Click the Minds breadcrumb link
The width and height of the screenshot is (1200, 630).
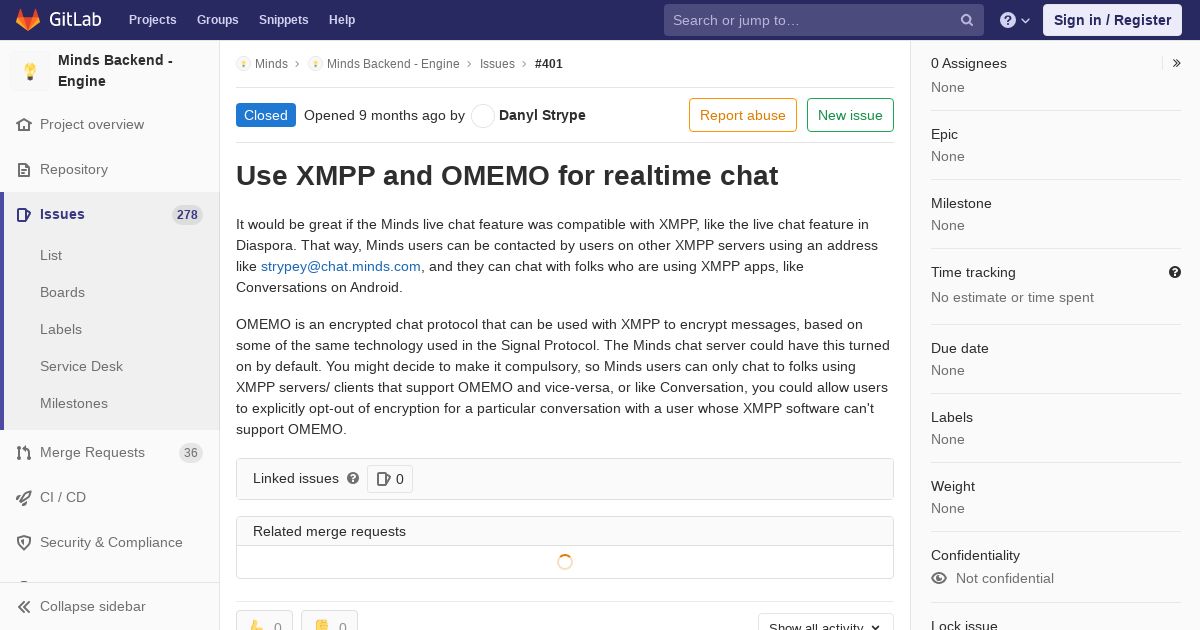271,64
